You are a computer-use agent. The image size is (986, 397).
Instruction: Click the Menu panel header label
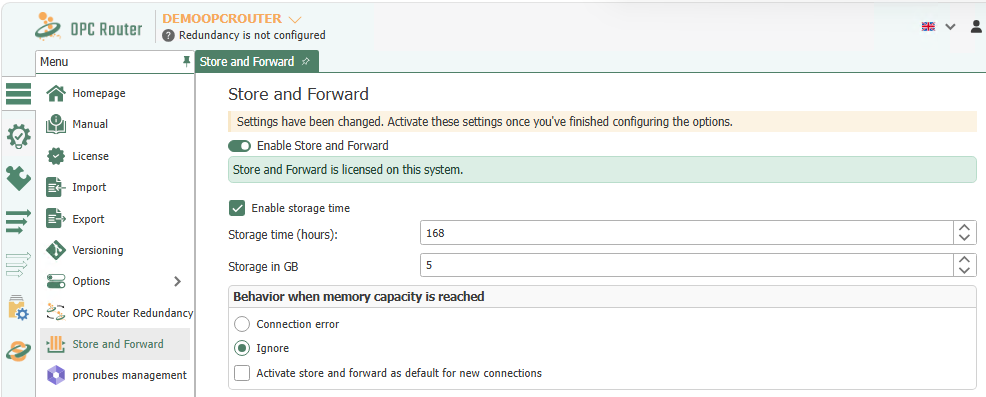point(54,62)
